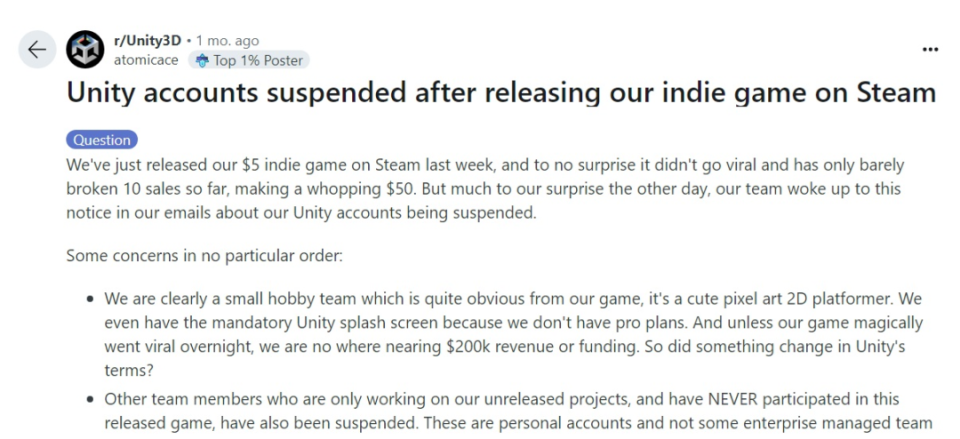Open the three-dot post options menu

930,49
